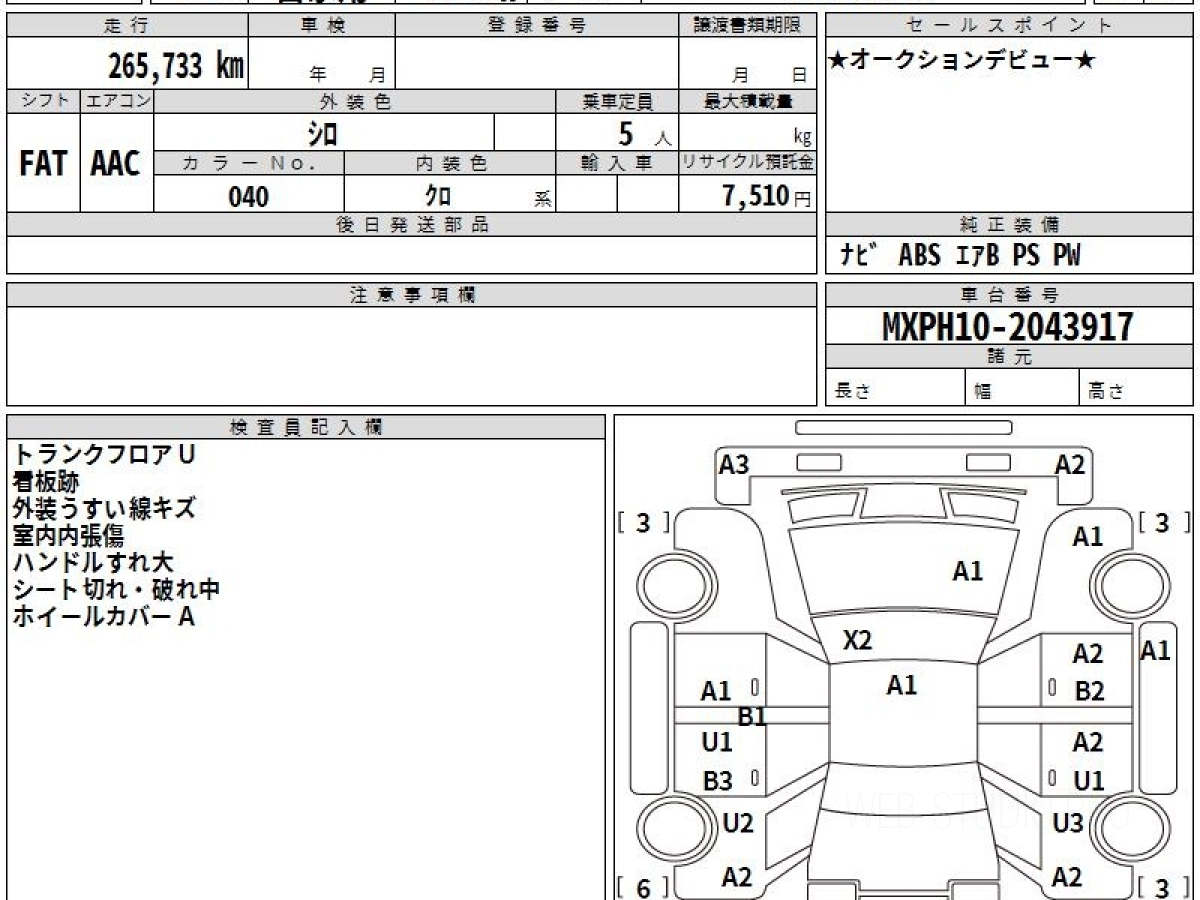Click the X2 mark on the windshield
The image size is (1200, 900).
coord(857,641)
